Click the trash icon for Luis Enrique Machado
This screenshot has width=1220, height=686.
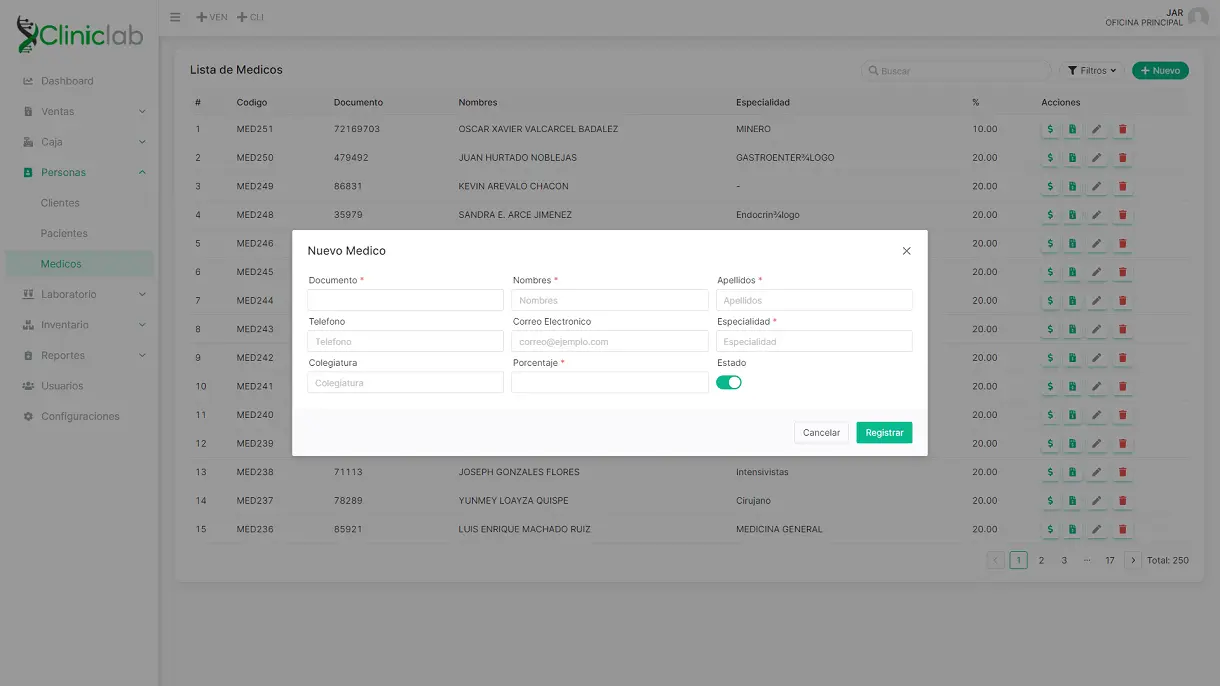pos(1122,529)
